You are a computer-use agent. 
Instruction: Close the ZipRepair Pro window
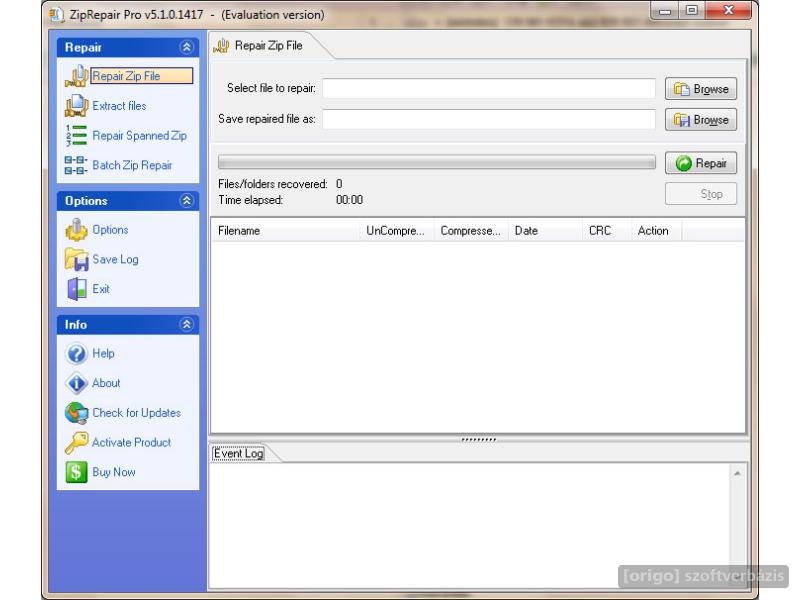tap(729, 11)
